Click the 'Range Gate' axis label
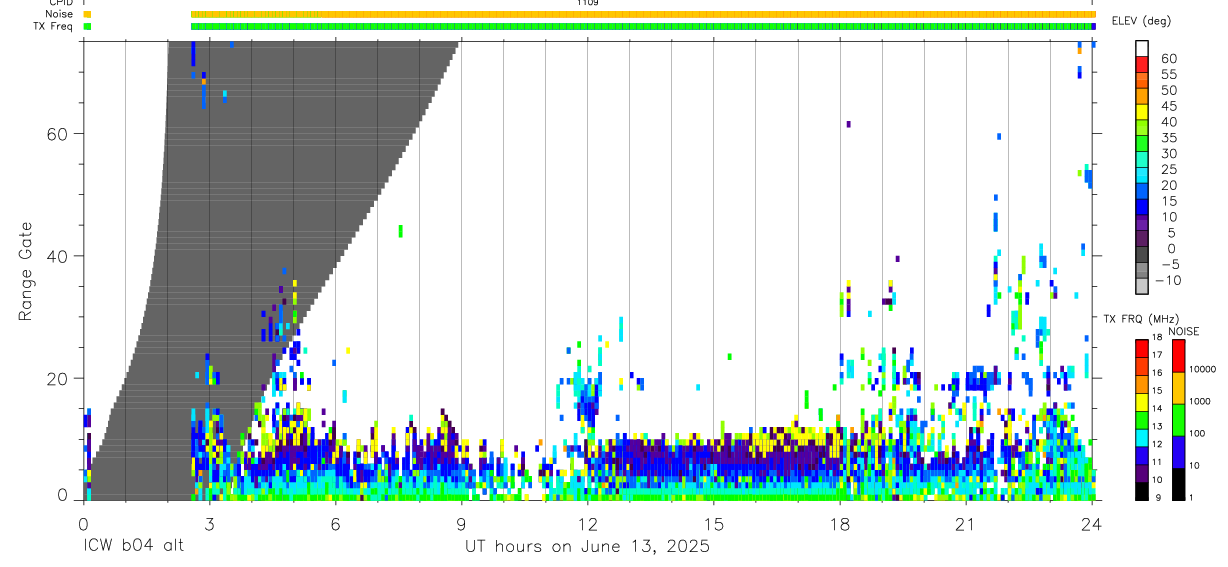1228x567 pixels. pyautogui.click(x=26, y=271)
